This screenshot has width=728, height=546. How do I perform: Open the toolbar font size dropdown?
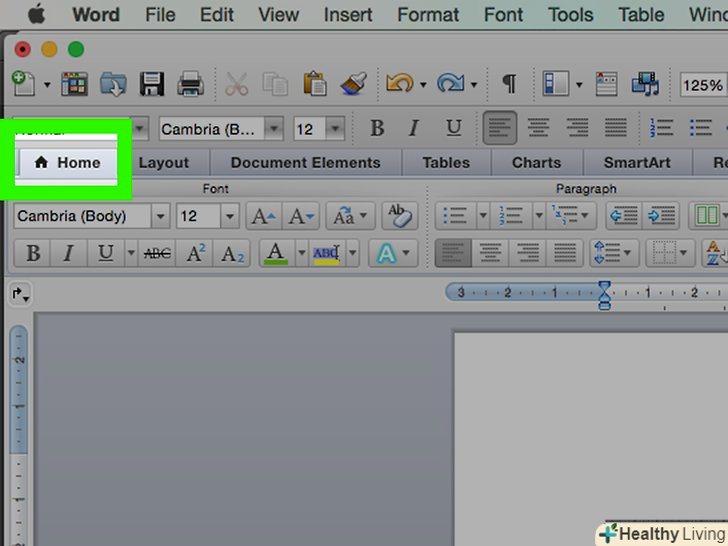coord(335,128)
